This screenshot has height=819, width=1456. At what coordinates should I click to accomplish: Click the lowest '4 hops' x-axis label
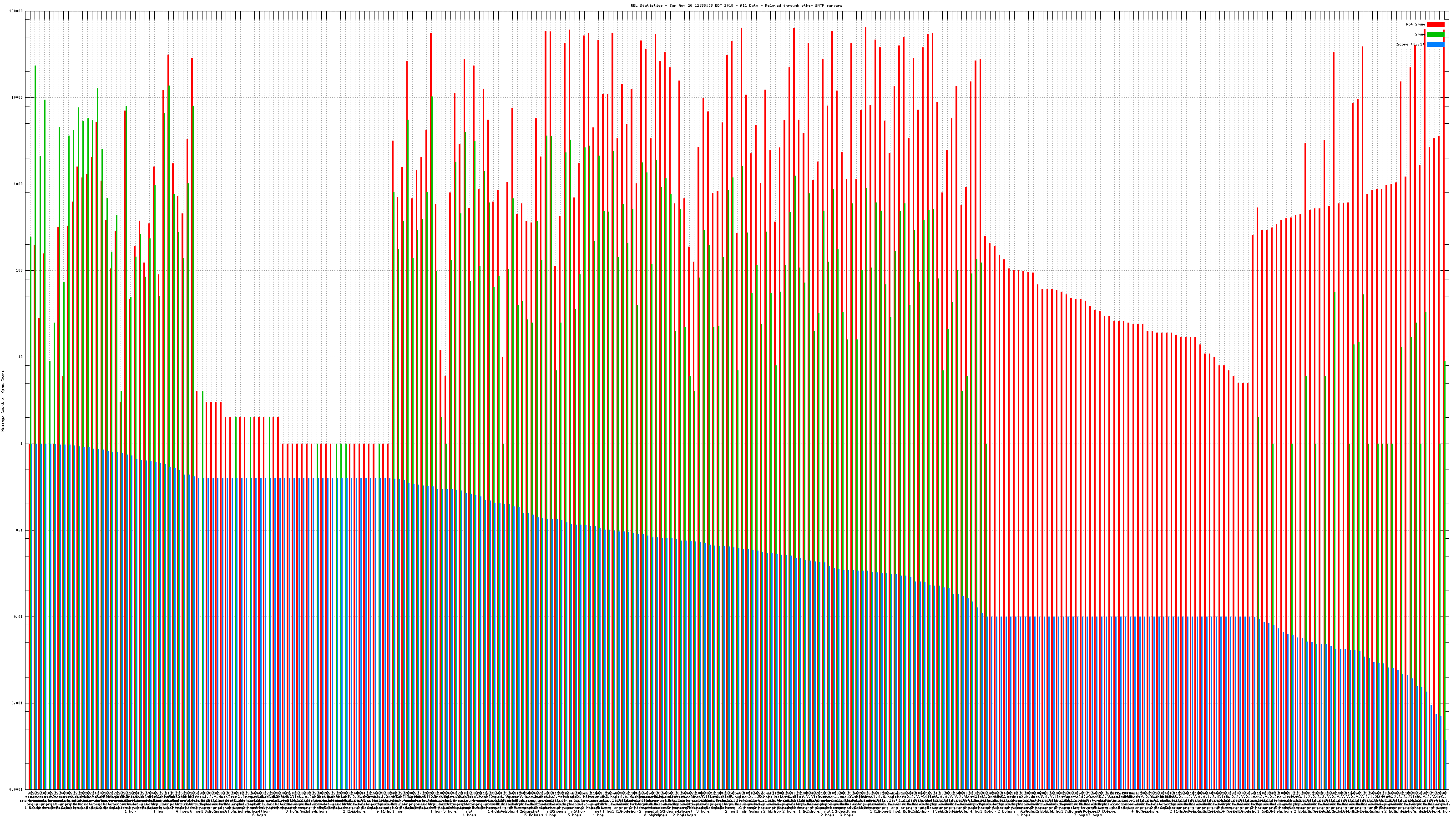click(x=469, y=816)
